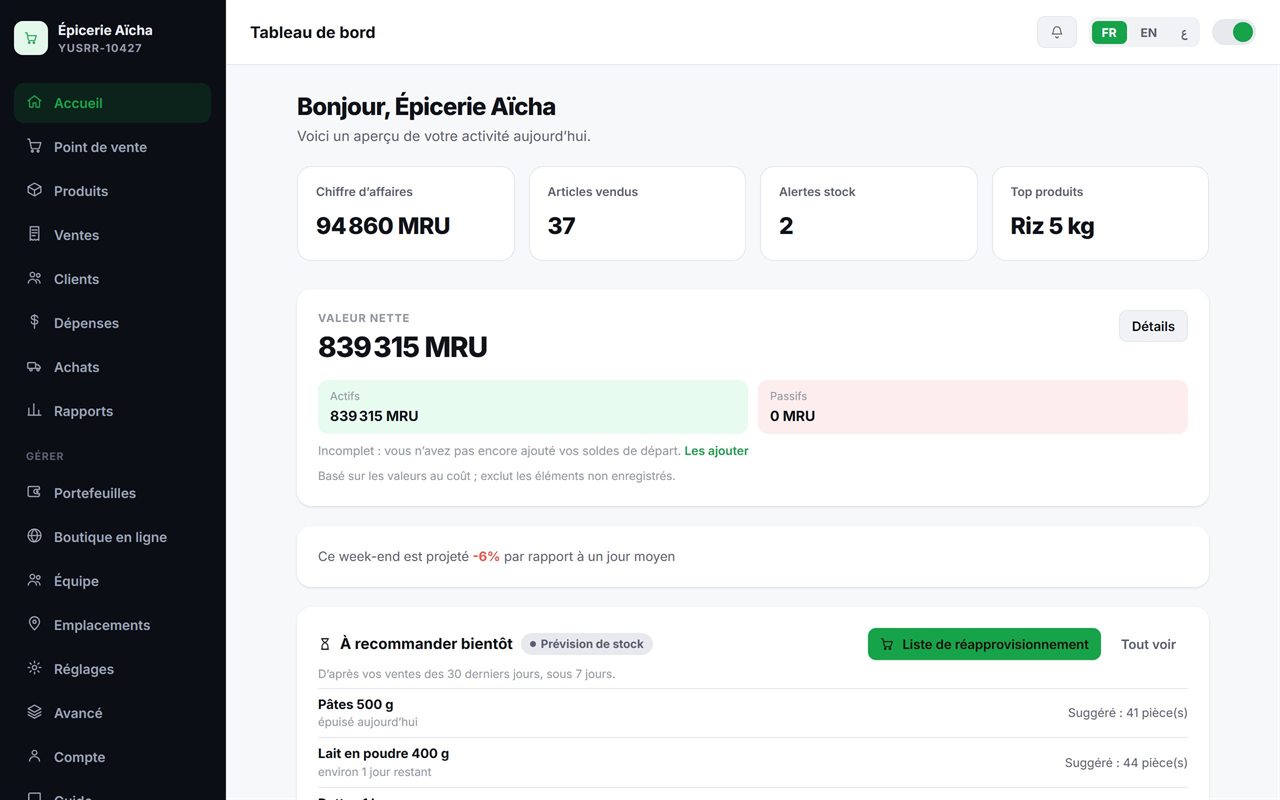Screen dimensions: 1280x800
Task: Open Point de vente menu label
Action: tap(100, 147)
